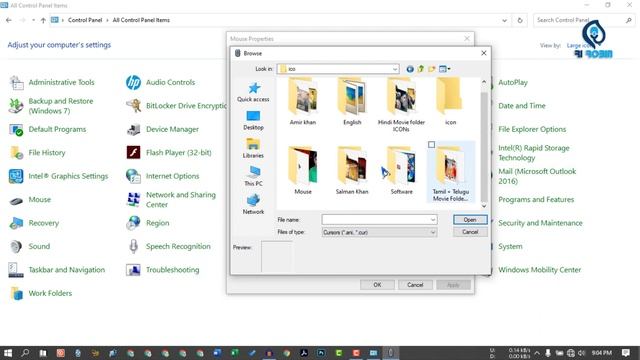Image resolution: width=640 pixels, height=360 pixels.
Task: Open the notification center icon in tray
Action: [x=626, y=353]
